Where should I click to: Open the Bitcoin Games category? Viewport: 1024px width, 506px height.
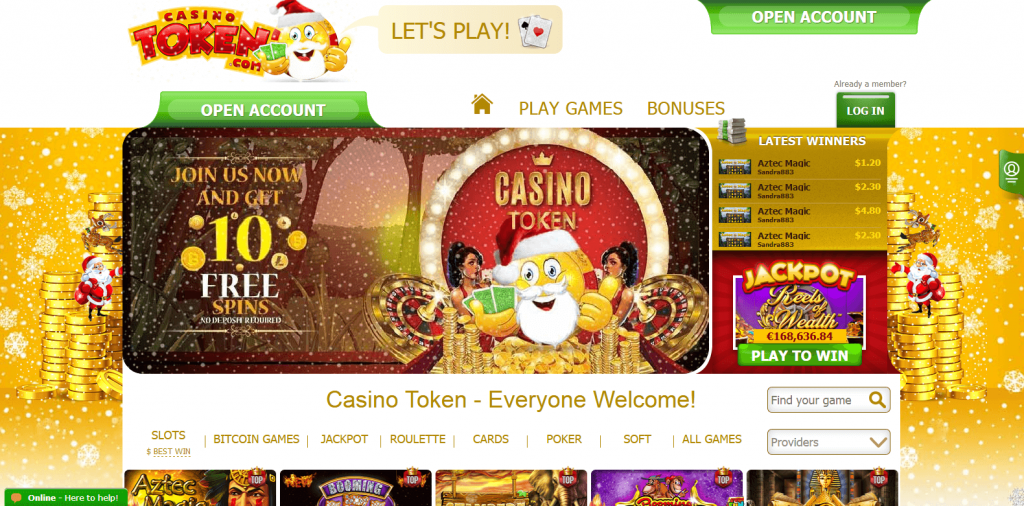coord(256,439)
